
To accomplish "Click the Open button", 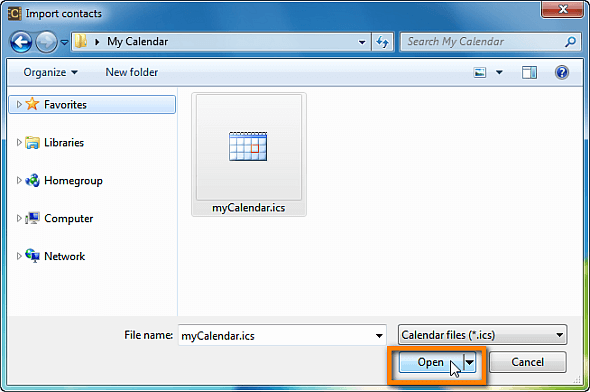I will pos(431,362).
